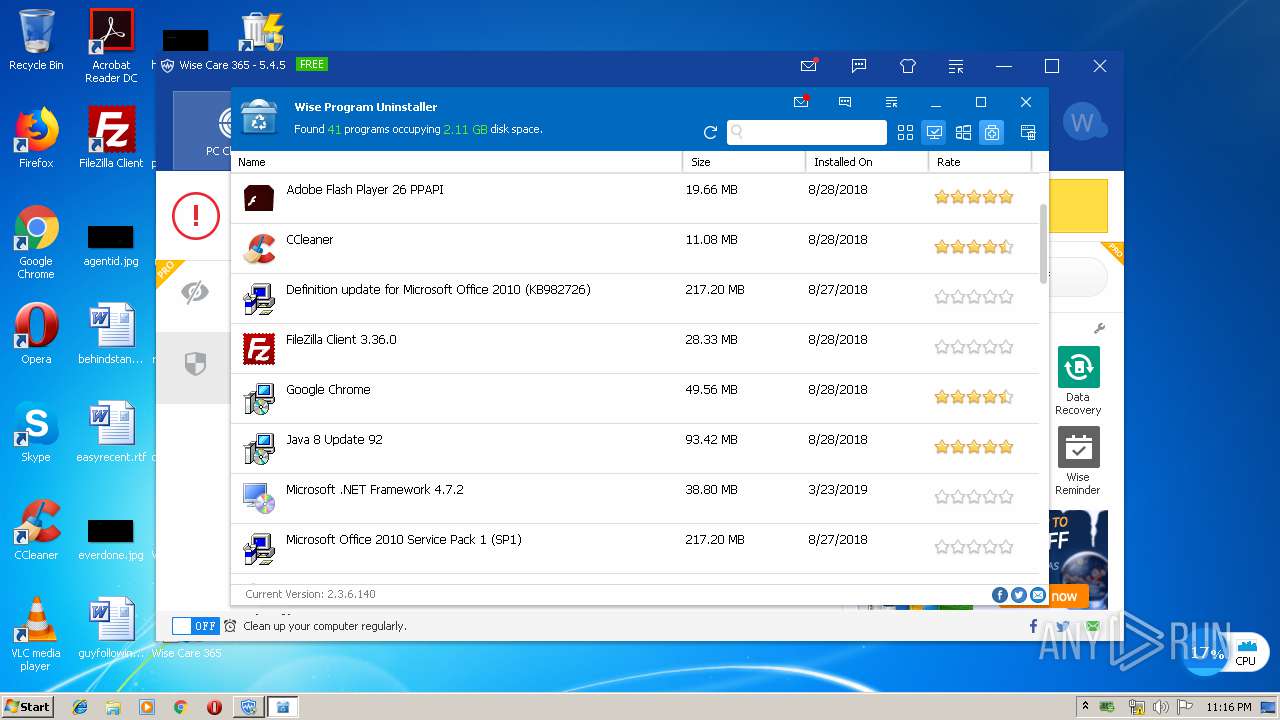This screenshot has height=720, width=1280.
Task: Show hidden system tray icons
Action: [1086, 707]
